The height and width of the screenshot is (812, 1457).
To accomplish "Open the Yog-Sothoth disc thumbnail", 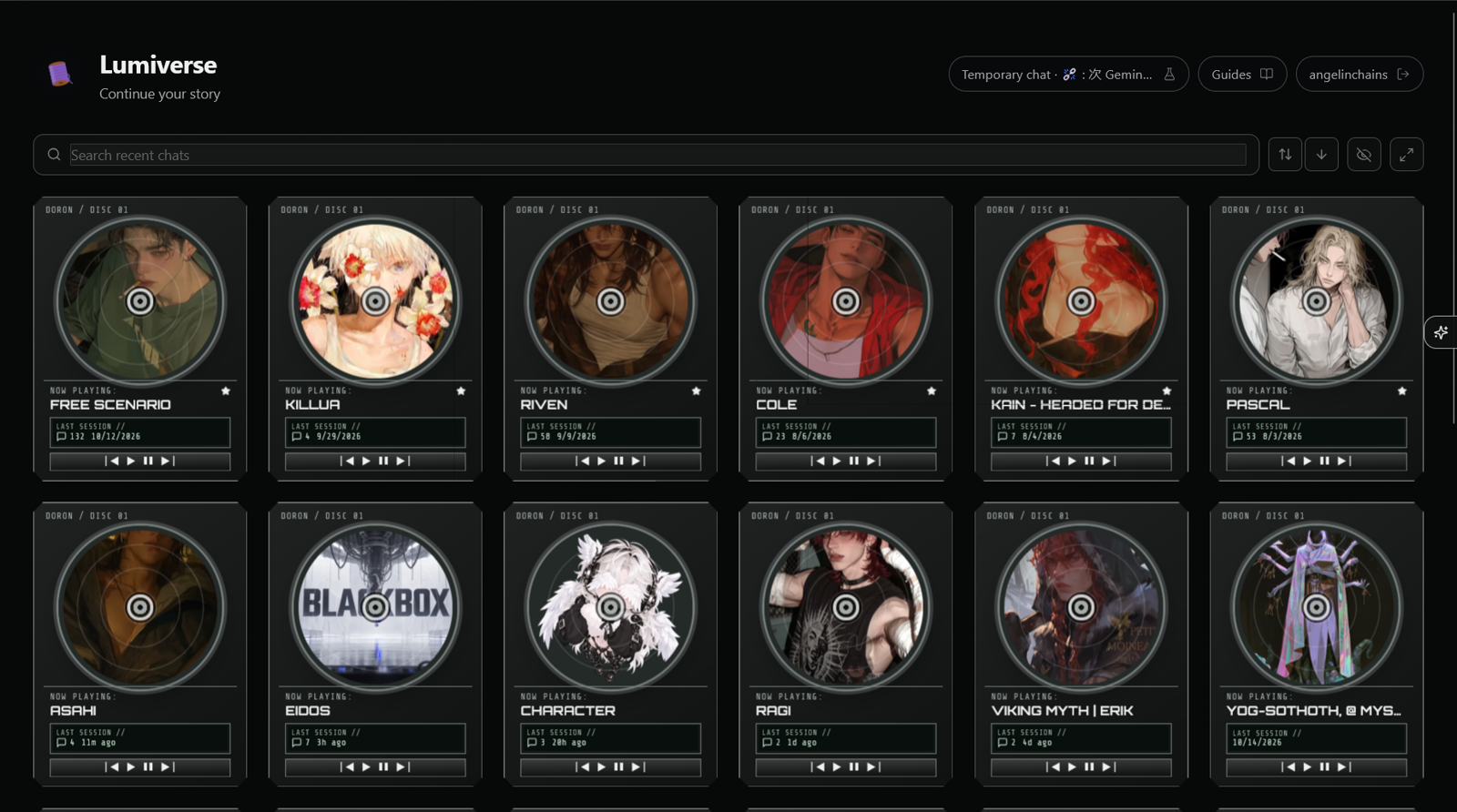I will (1316, 606).
